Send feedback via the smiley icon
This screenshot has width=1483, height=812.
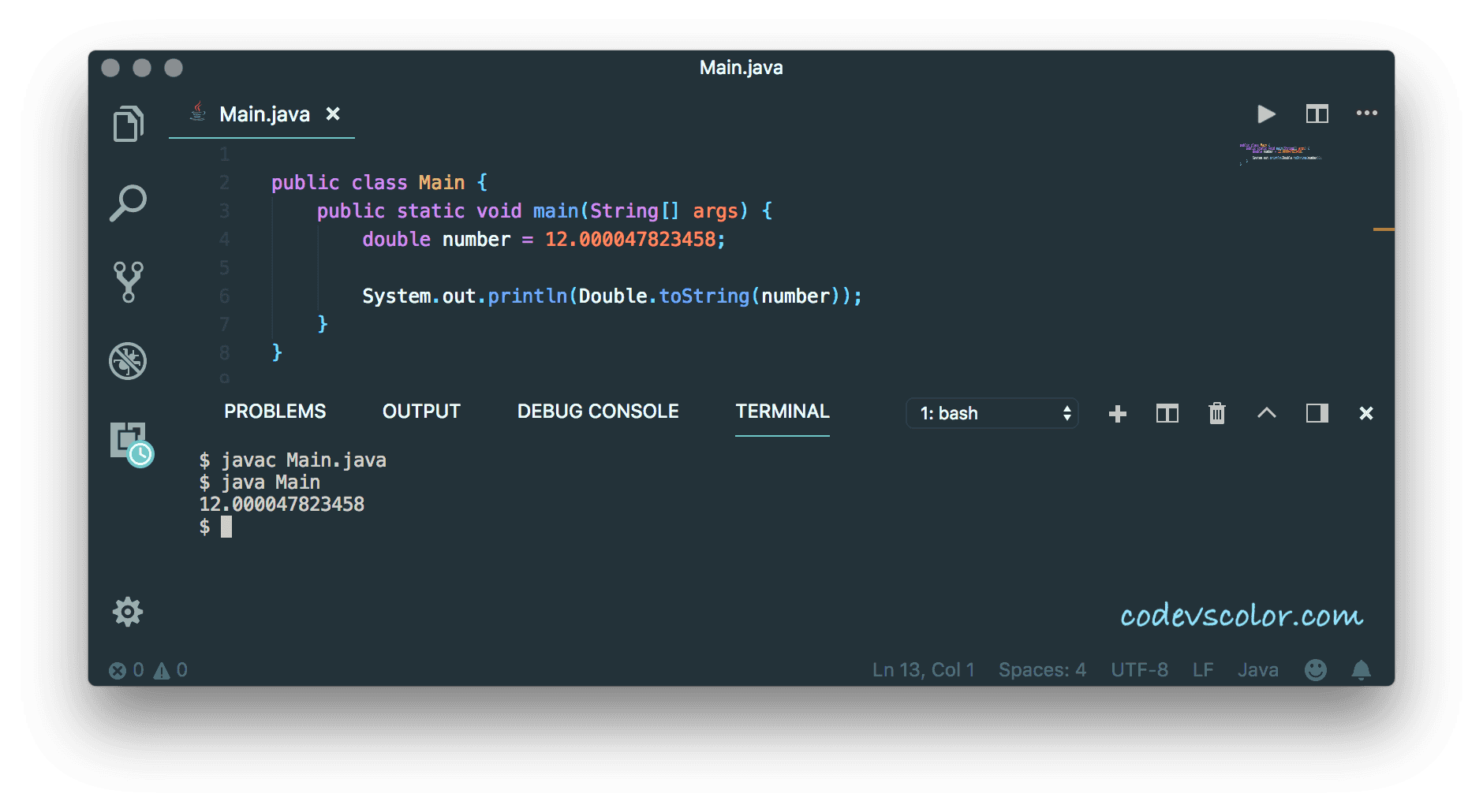click(1316, 669)
